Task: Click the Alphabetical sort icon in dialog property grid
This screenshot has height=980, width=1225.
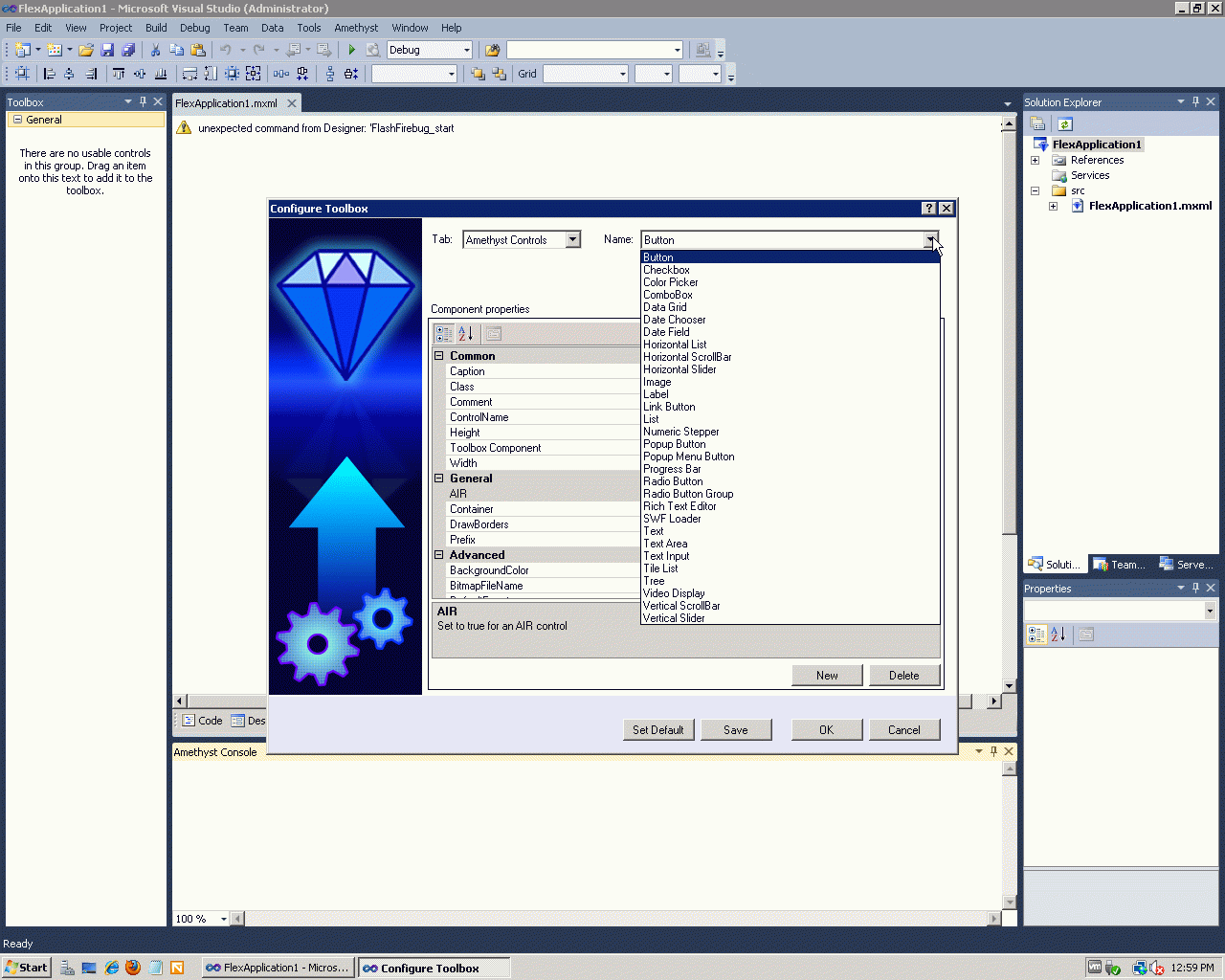Action: [466, 333]
